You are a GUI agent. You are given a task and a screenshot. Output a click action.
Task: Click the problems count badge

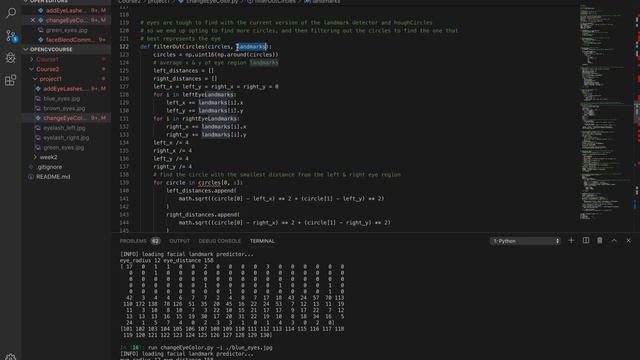coord(156,241)
